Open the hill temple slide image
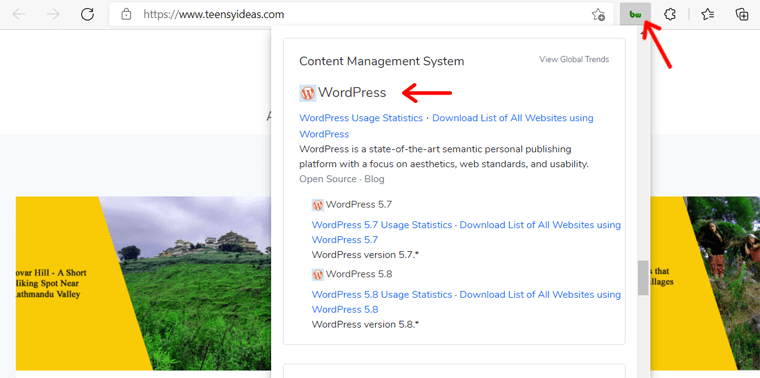The height and width of the screenshot is (378, 760). tap(194, 283)
